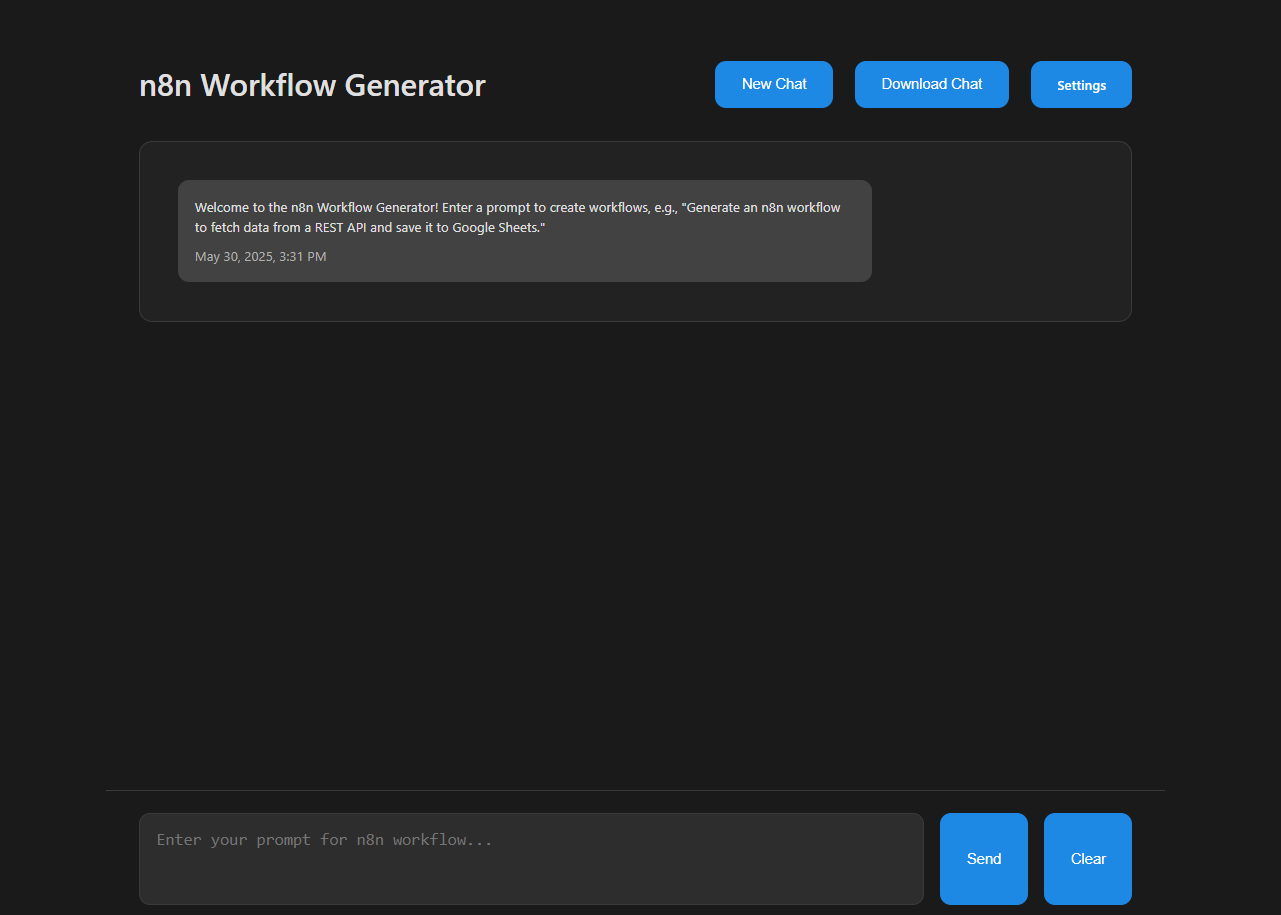Send the prompt

984,859
